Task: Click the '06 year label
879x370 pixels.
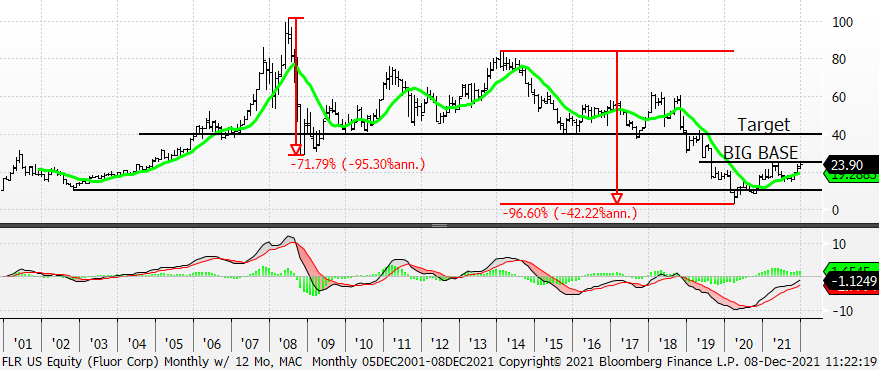Action: (x=212, y=343)
